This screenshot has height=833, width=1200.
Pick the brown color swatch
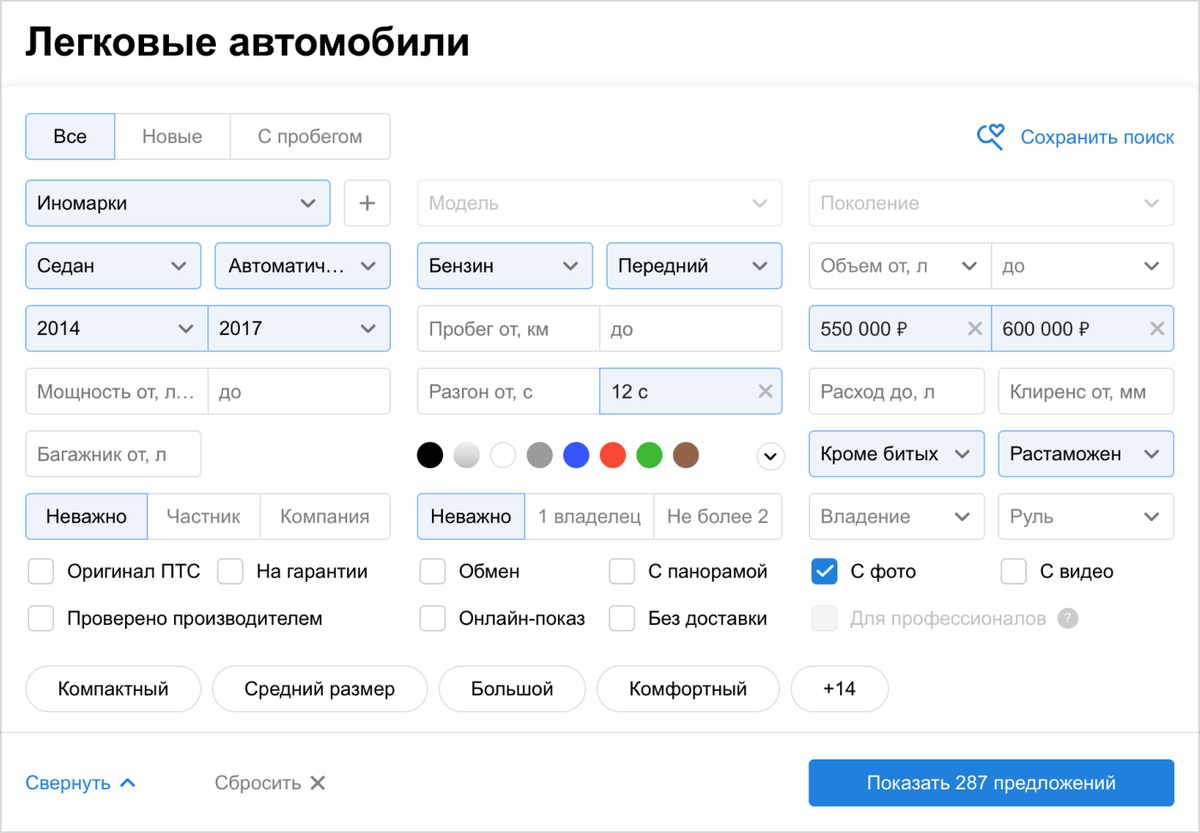686,456
